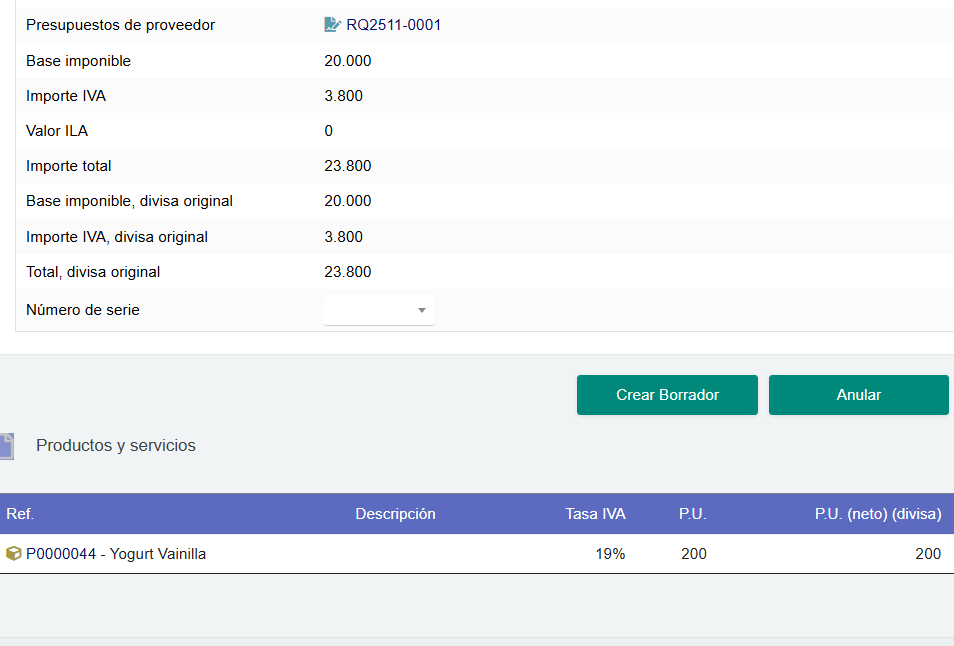Image resolution: width=954 pixels, height=646 pixels.
Task: Open the P0000044 - Yogurt Vainilla product link
Action: 116,554
